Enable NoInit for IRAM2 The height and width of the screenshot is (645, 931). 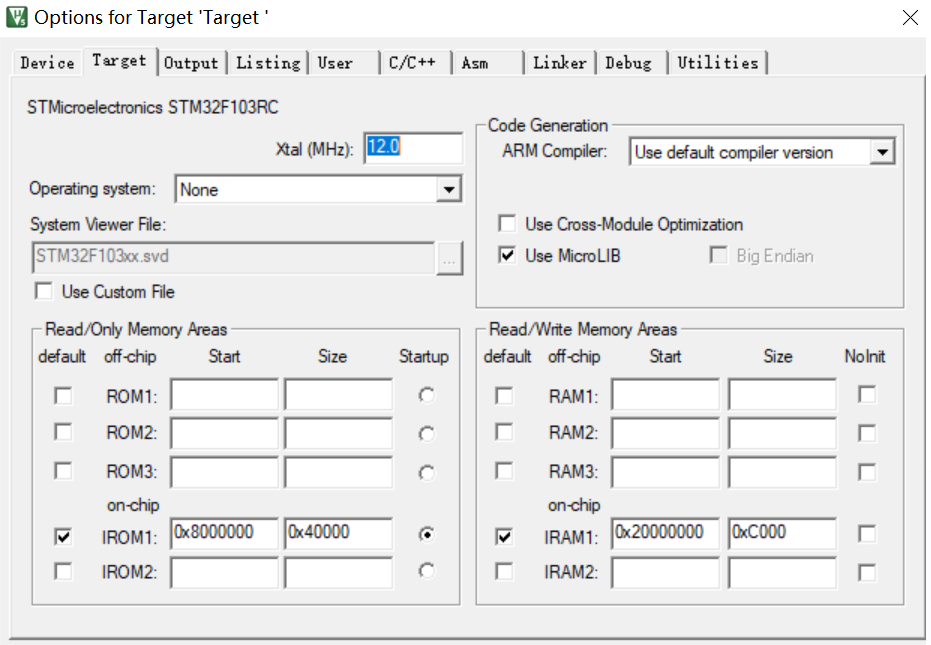pos(867,573)
